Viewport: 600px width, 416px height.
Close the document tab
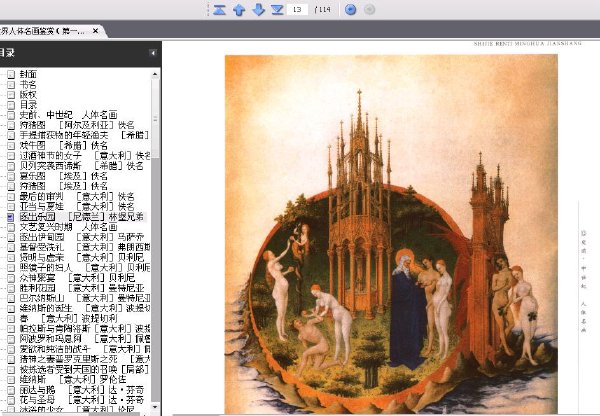[95, 31]
